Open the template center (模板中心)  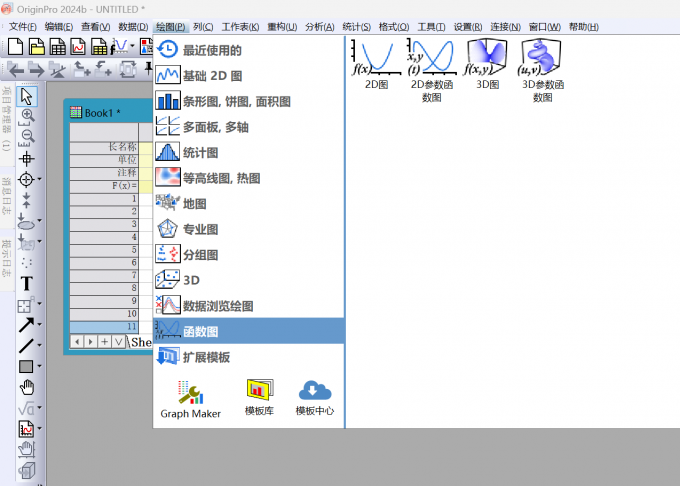tap(315, 398)
